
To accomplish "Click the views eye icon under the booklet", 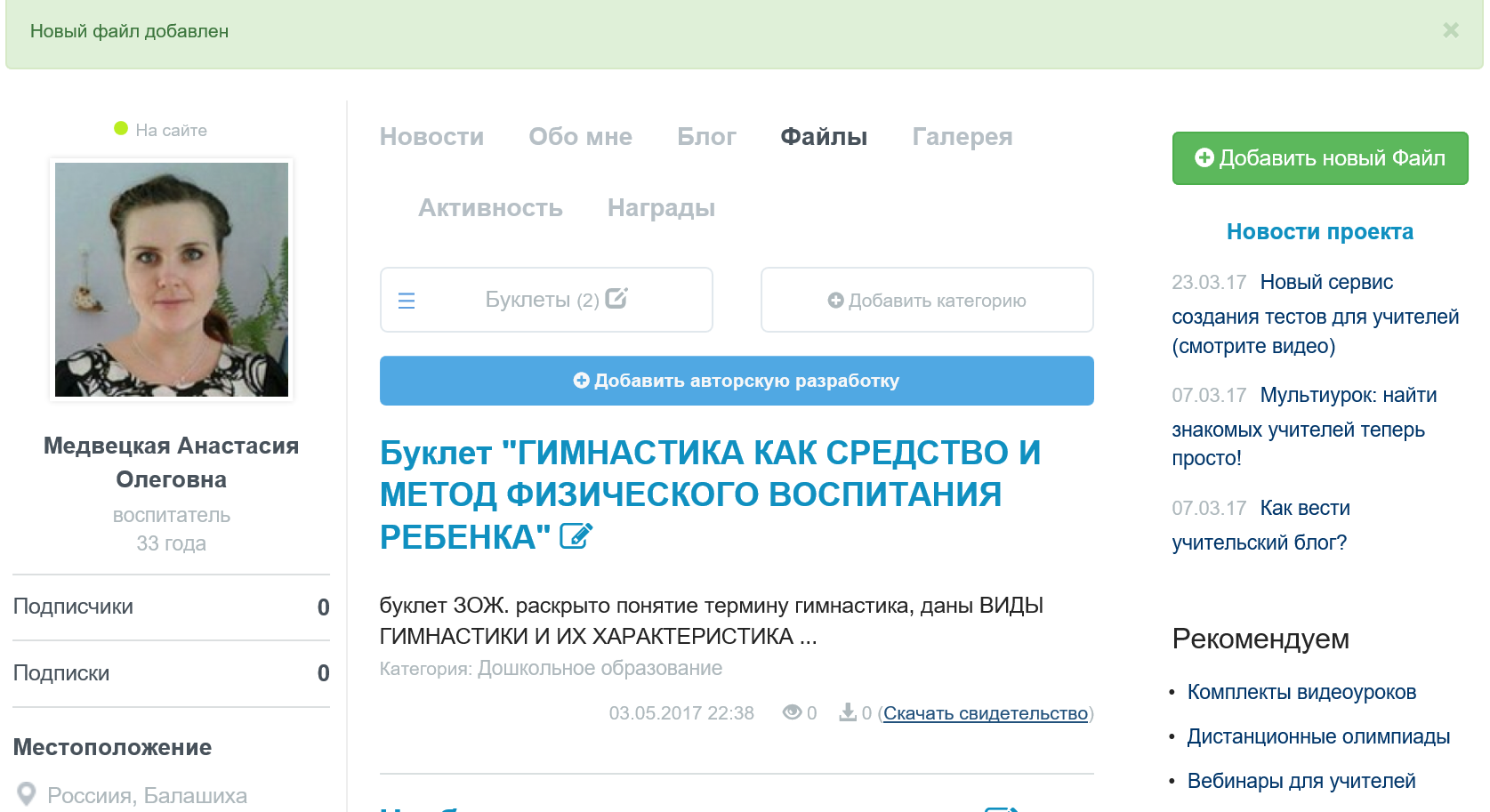I will [792, 712].
